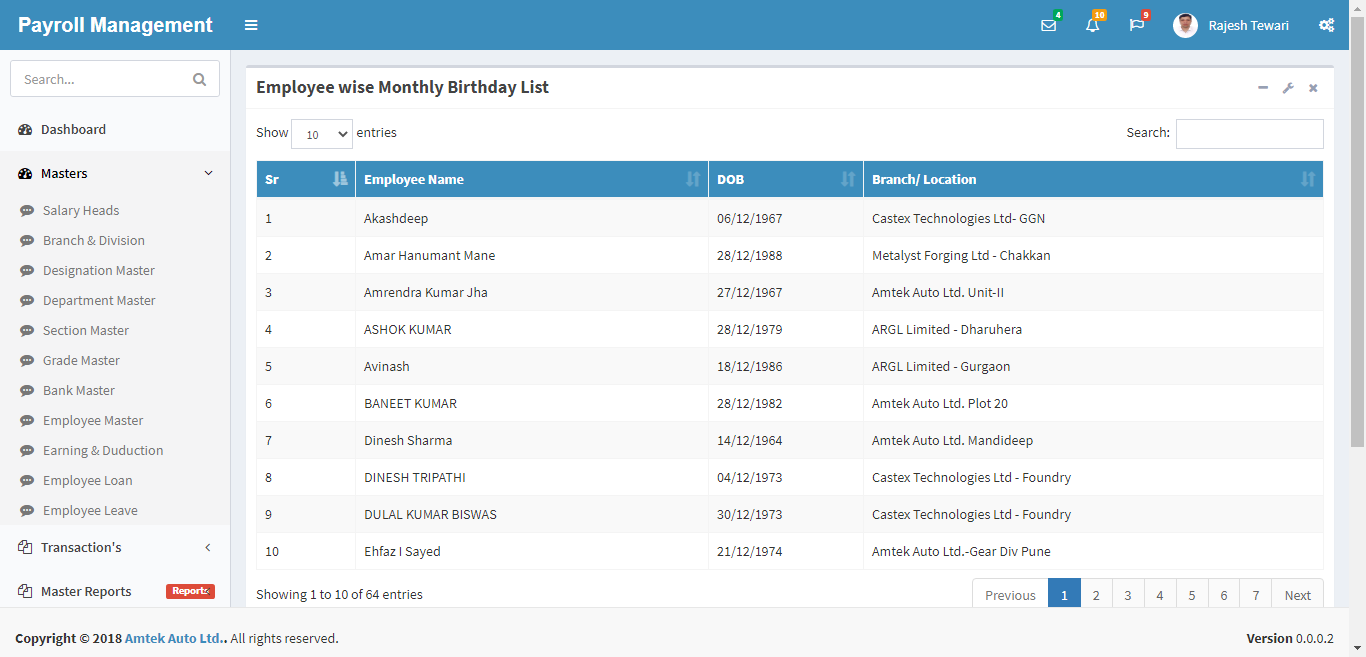The image size is (1366, 657).
Task: Select Dashboard in the sidebar
Action: (x=73, y=130)
